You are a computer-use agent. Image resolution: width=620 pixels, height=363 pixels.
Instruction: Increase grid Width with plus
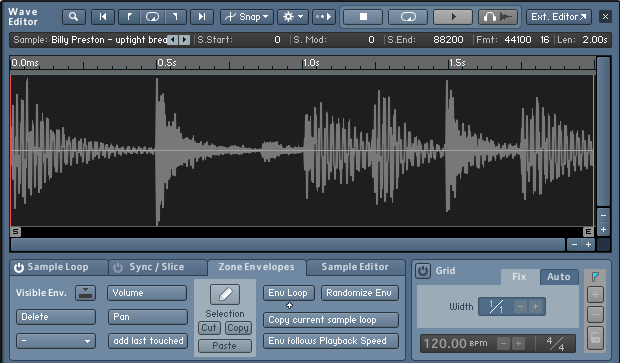pos(535,307)
